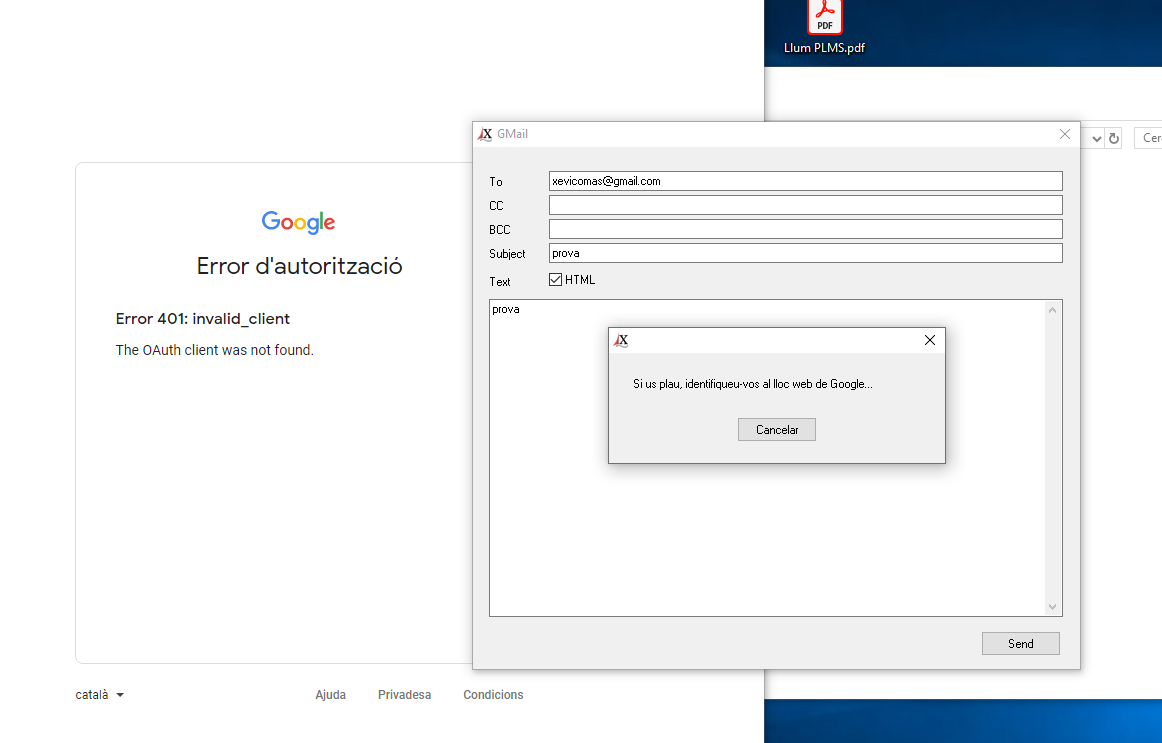Open the Condicions link
This screenshot has width=1162, height=743.
point(494,695)
